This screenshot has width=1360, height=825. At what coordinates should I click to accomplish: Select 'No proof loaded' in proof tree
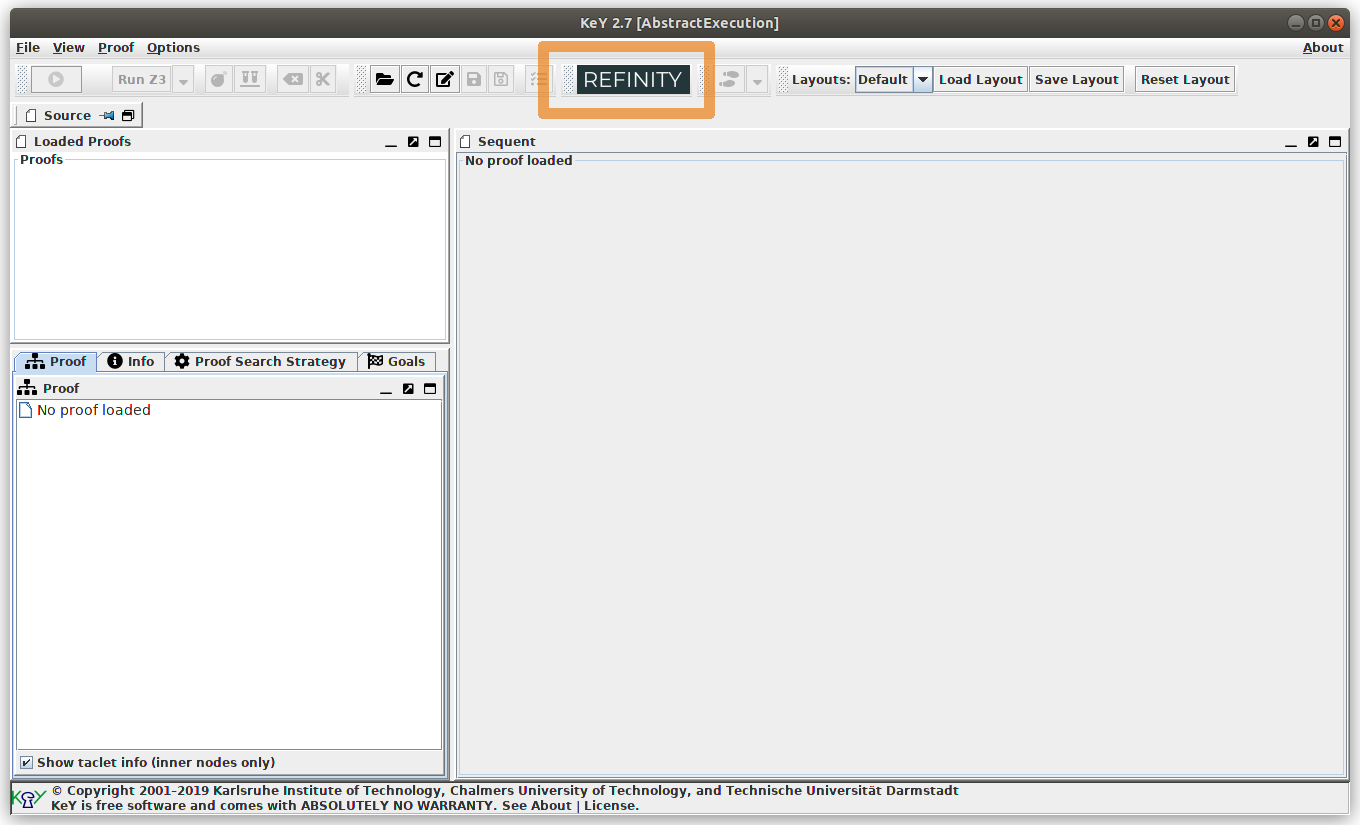click(x=94, y=410)
